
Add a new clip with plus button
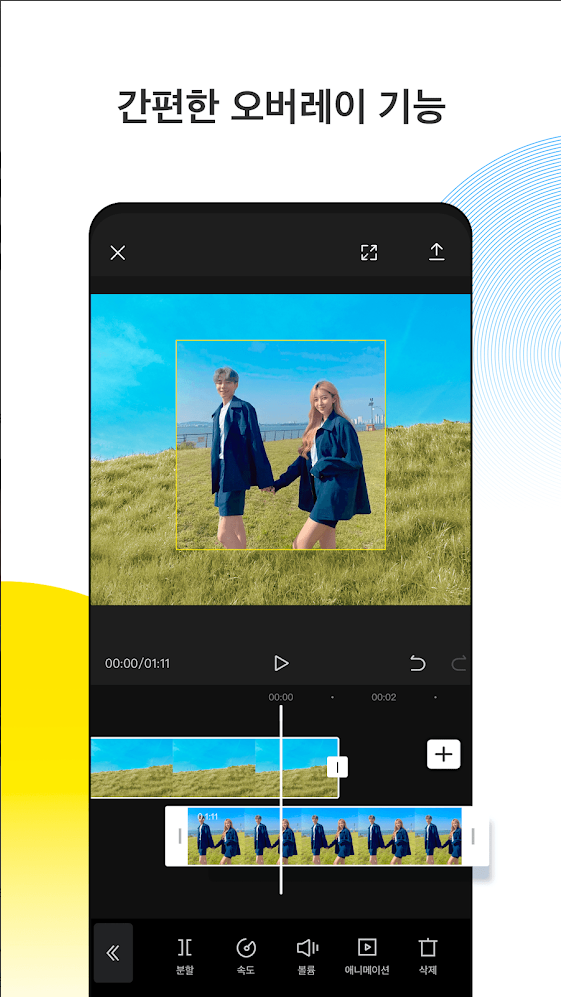[443, 754]
